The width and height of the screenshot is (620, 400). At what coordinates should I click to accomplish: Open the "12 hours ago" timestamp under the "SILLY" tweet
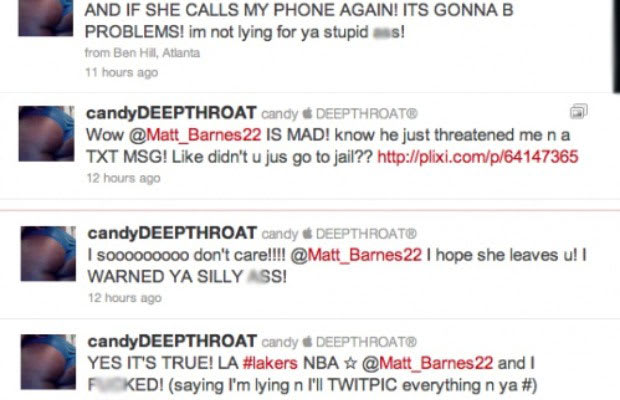tap(125, 298)
